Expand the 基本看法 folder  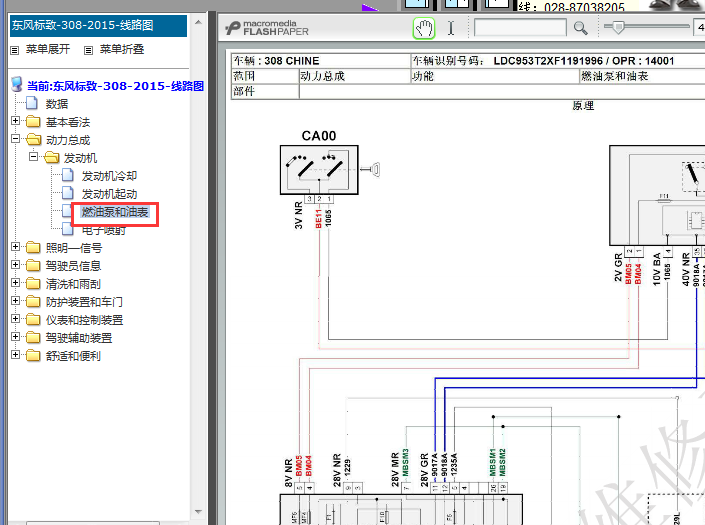click(15, 121)
